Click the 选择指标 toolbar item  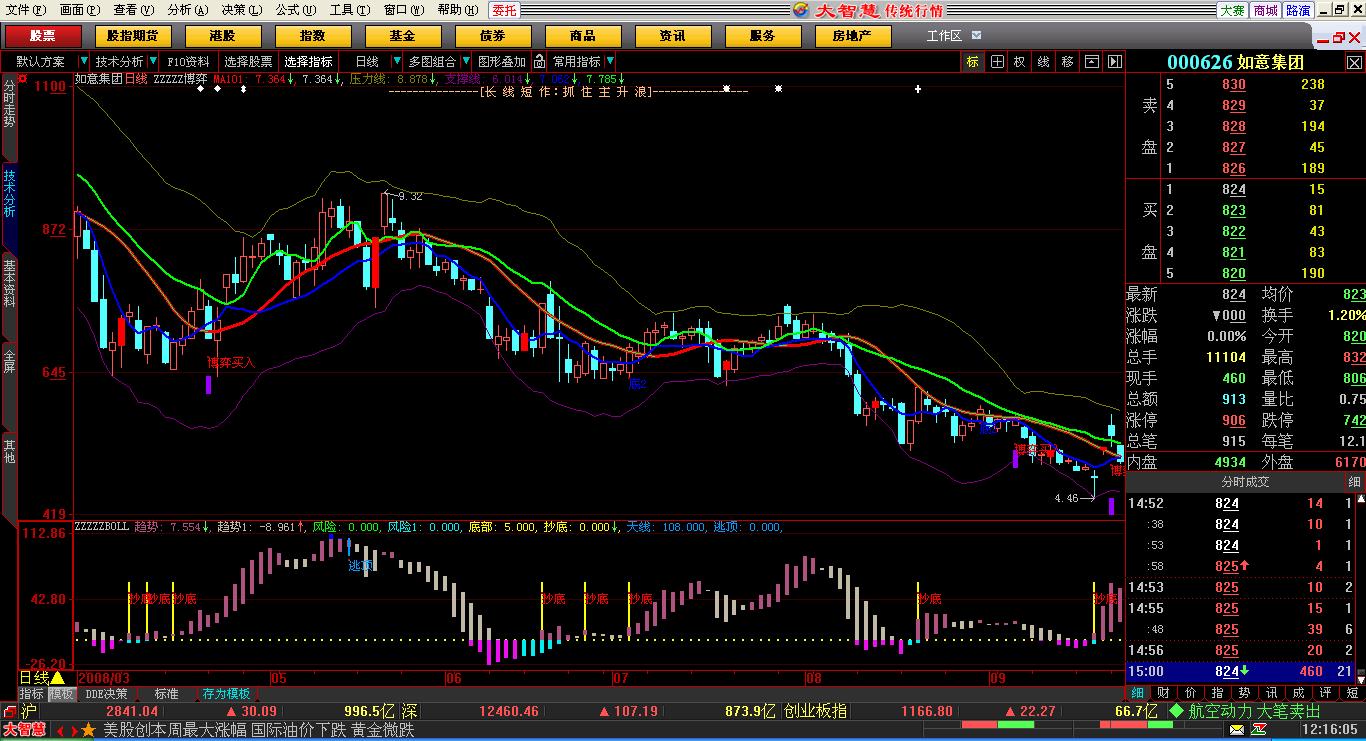pyautogui.click(x=308, y=61)
